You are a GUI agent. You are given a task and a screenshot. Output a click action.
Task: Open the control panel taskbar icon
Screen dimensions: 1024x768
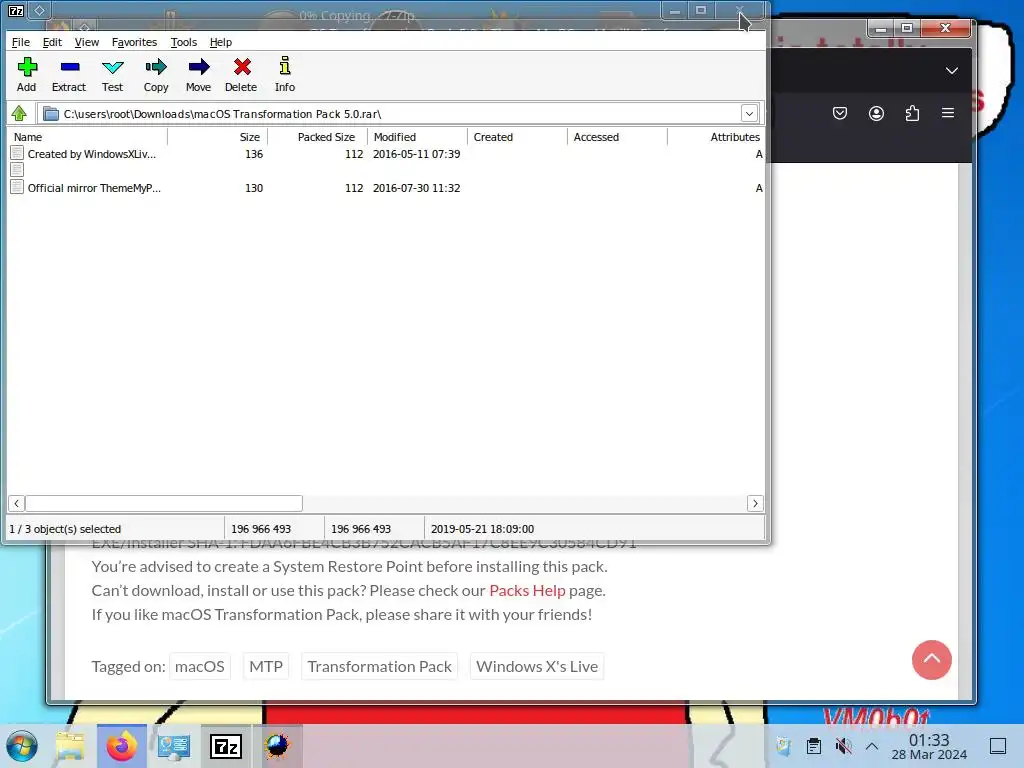(x=174, y=746)
